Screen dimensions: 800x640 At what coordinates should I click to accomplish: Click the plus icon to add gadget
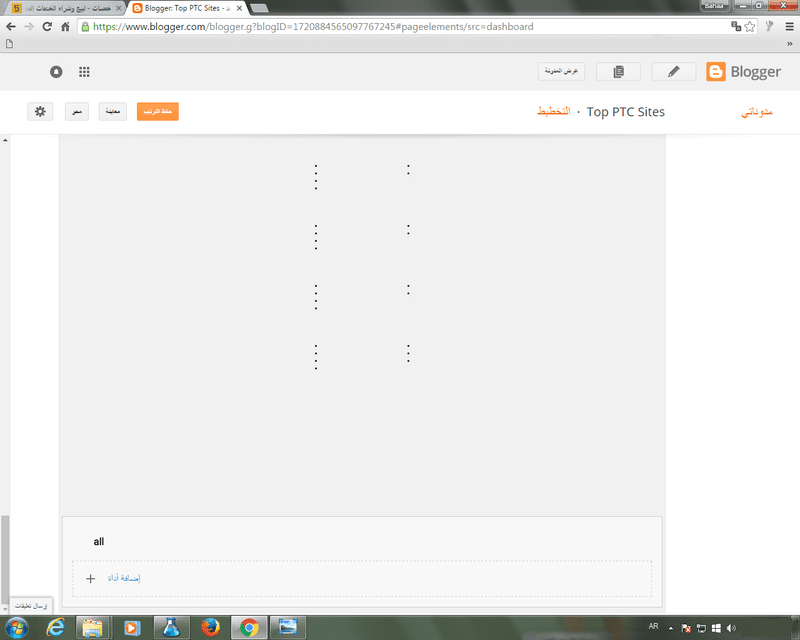point(90,578)
